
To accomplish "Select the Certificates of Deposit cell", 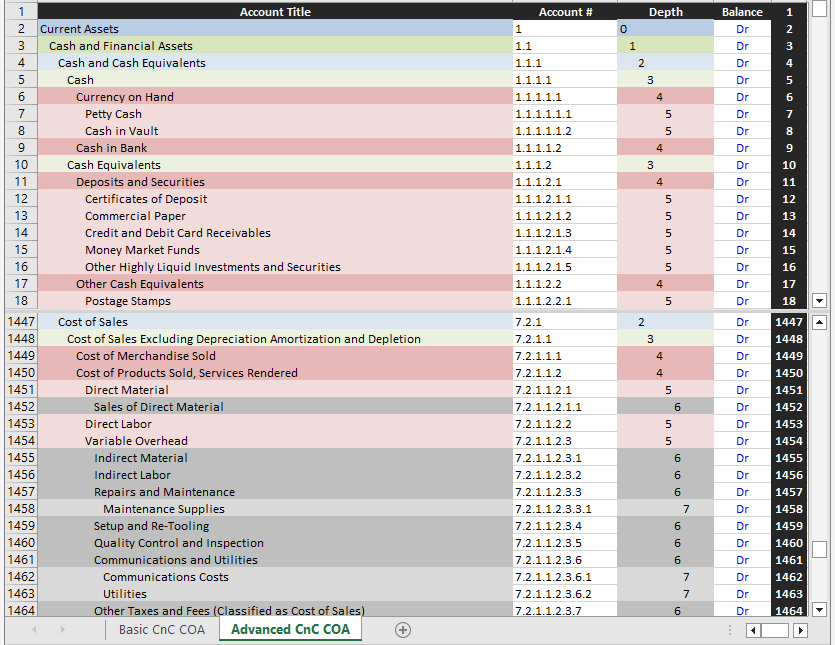I will click(275, 199).
